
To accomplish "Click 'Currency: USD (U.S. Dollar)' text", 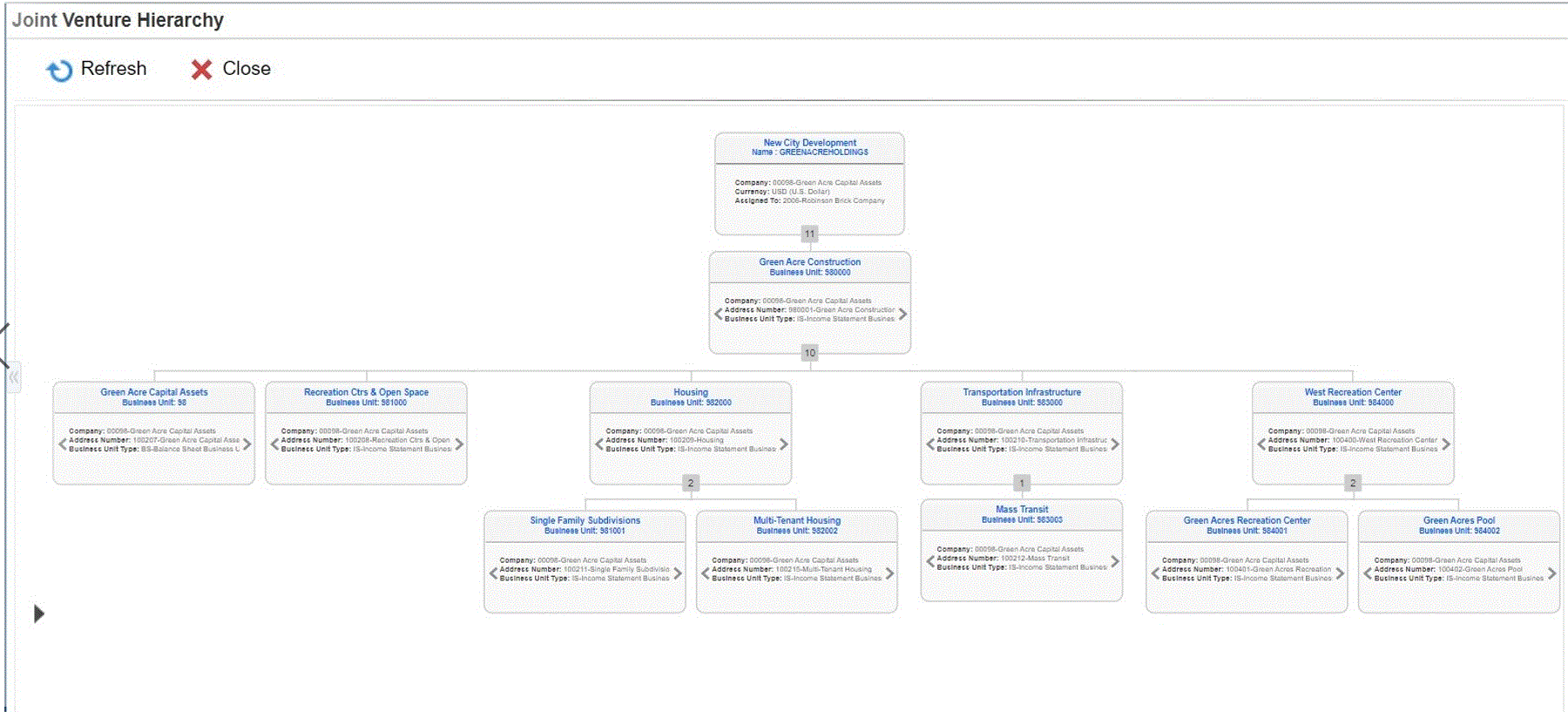I will (x=782, y=192).
